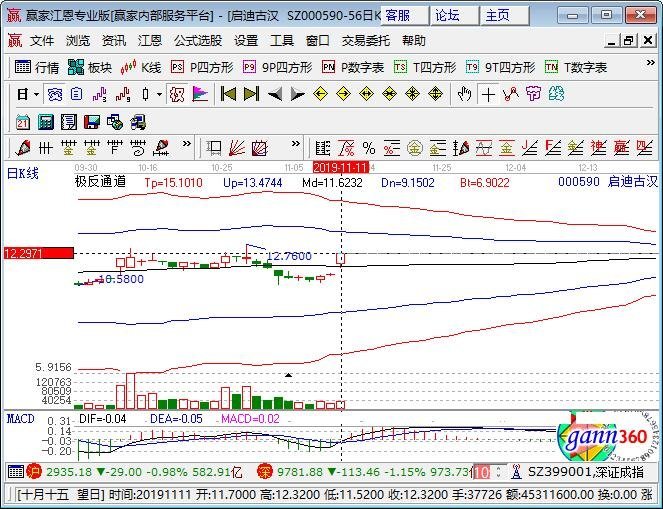Open the 公式选股 menu
Viewport: 663px width, 509px height.
[198, 41]
